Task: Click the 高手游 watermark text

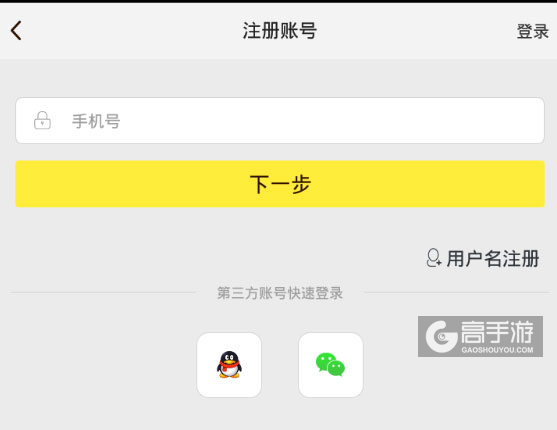Action: click(x=497, y=332)
